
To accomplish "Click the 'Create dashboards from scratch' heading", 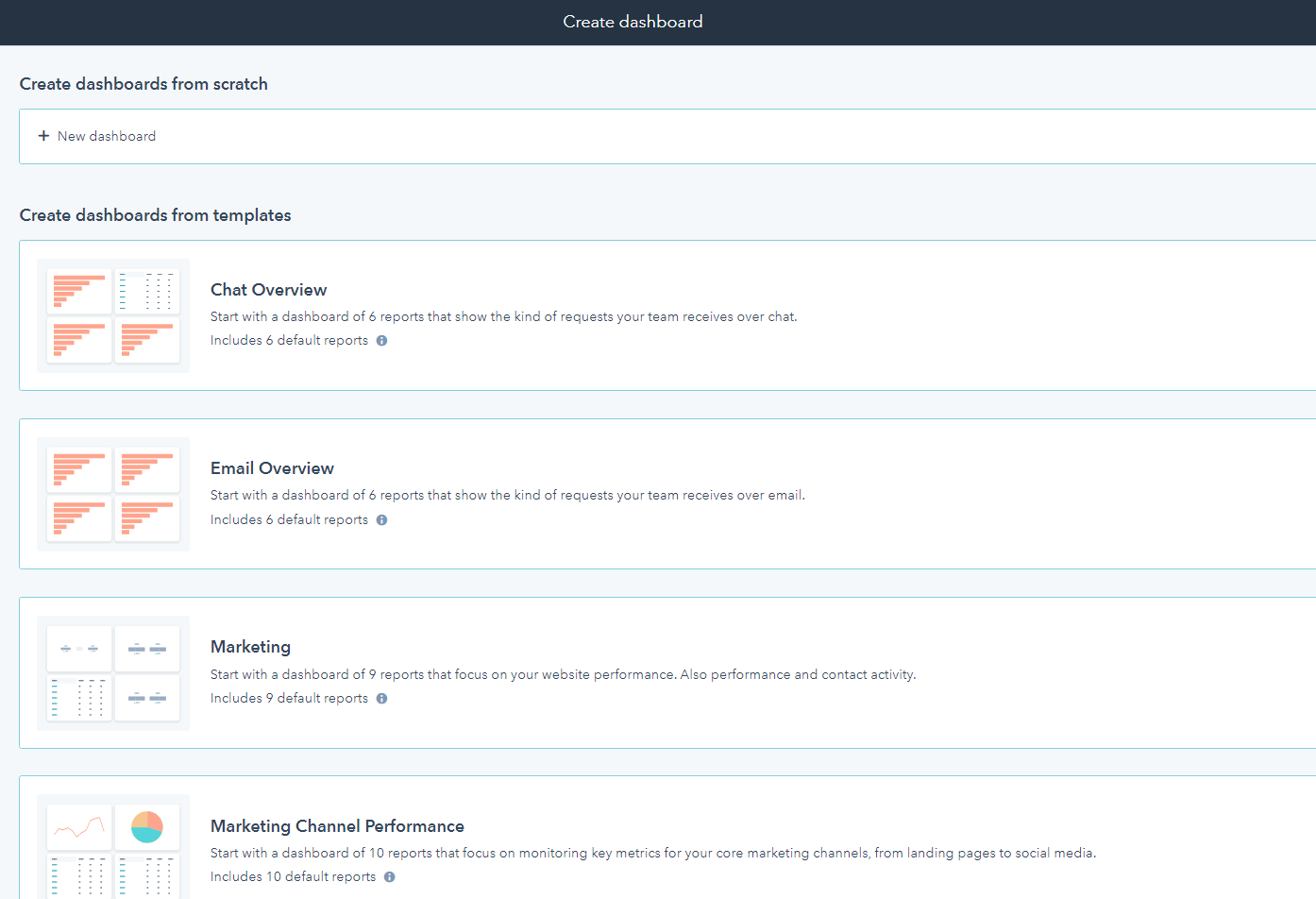I will 143,84.
